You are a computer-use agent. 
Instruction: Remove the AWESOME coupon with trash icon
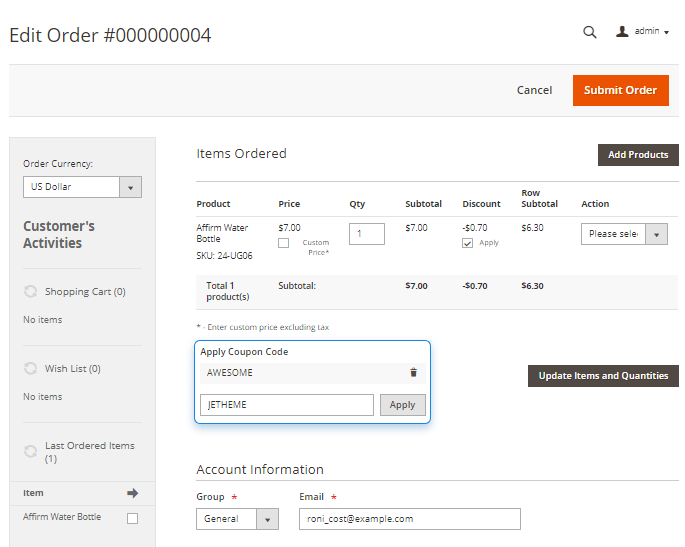click(x=414, y=373)
